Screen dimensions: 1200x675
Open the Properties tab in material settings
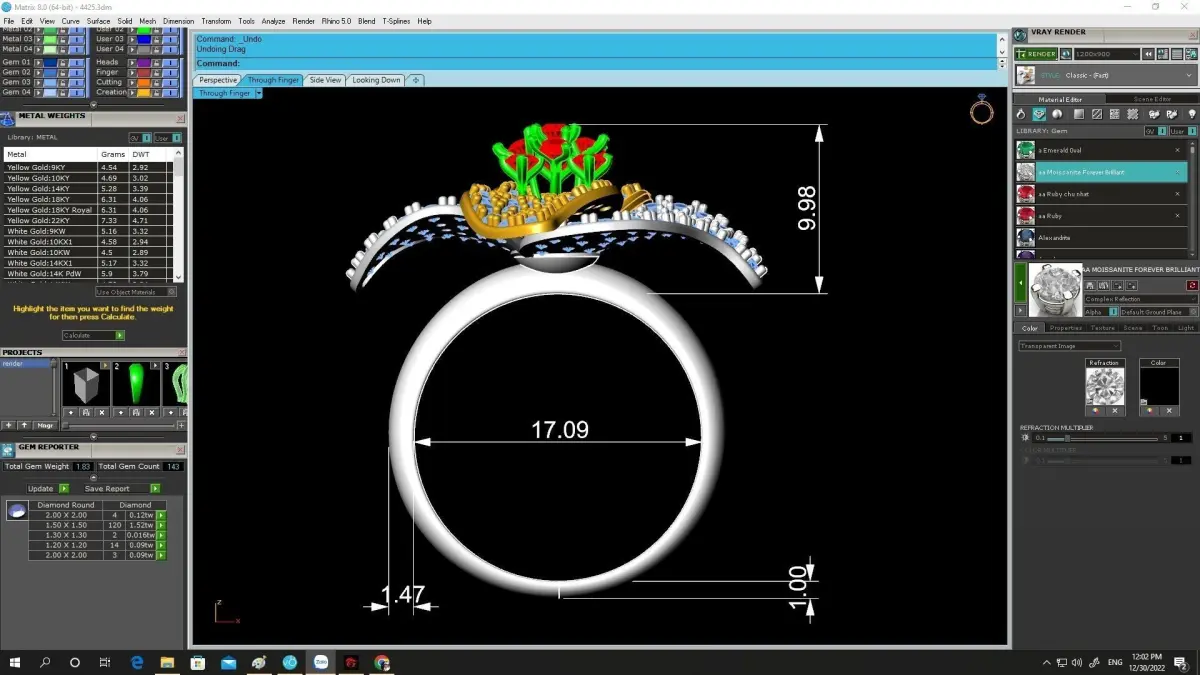tap(1066, 328)
